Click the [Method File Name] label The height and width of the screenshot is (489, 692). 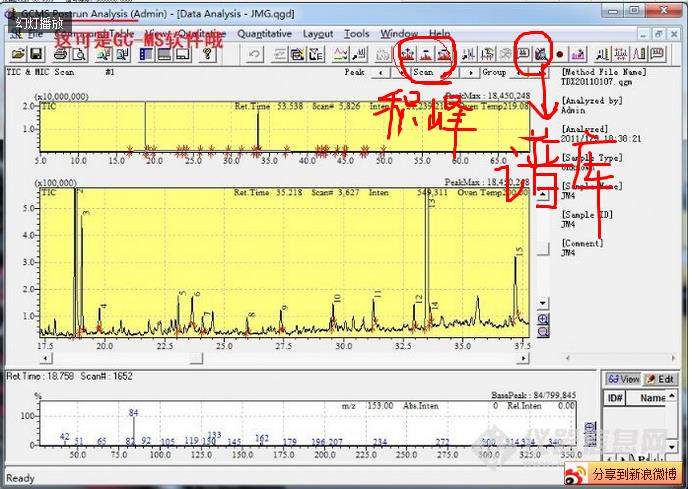[x=604, y=72]
